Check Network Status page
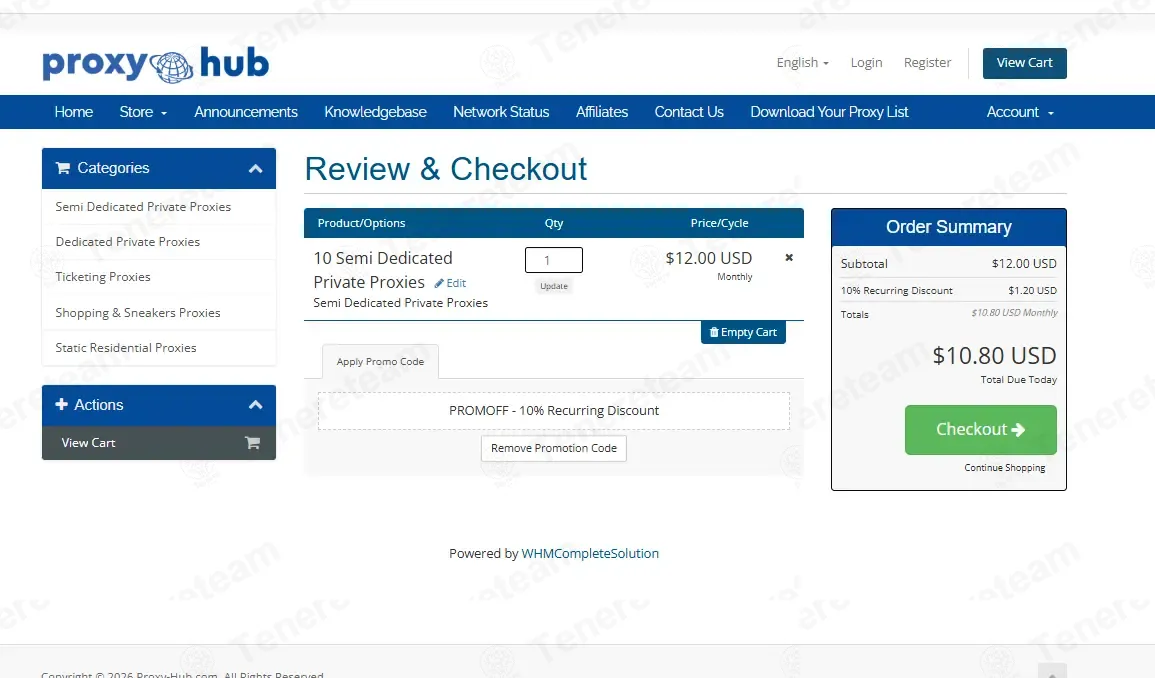Viewport: 1155px width, 678px height. pyautogui.click(x=501, y=112)
